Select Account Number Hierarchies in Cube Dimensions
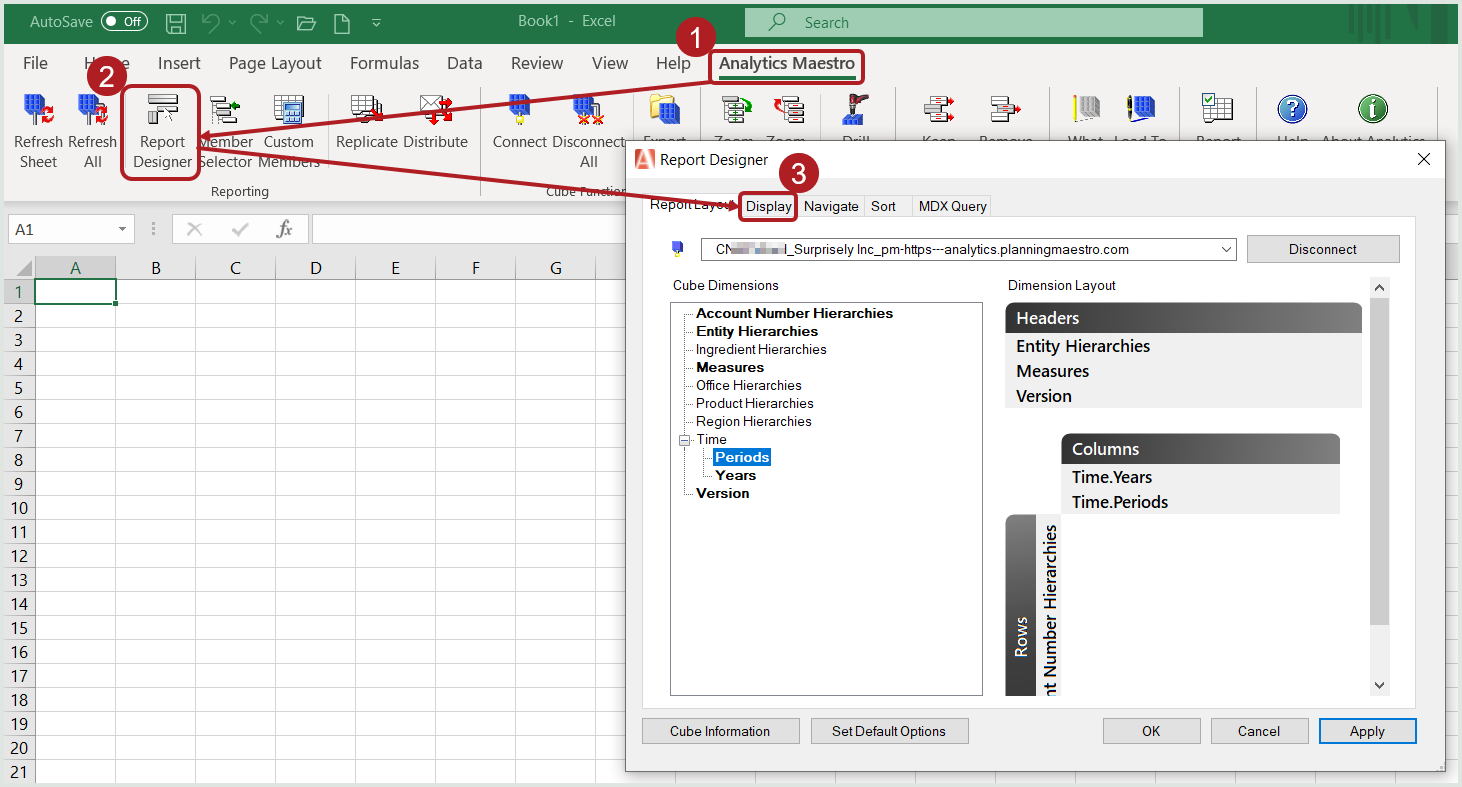 (x=794, y=313)
